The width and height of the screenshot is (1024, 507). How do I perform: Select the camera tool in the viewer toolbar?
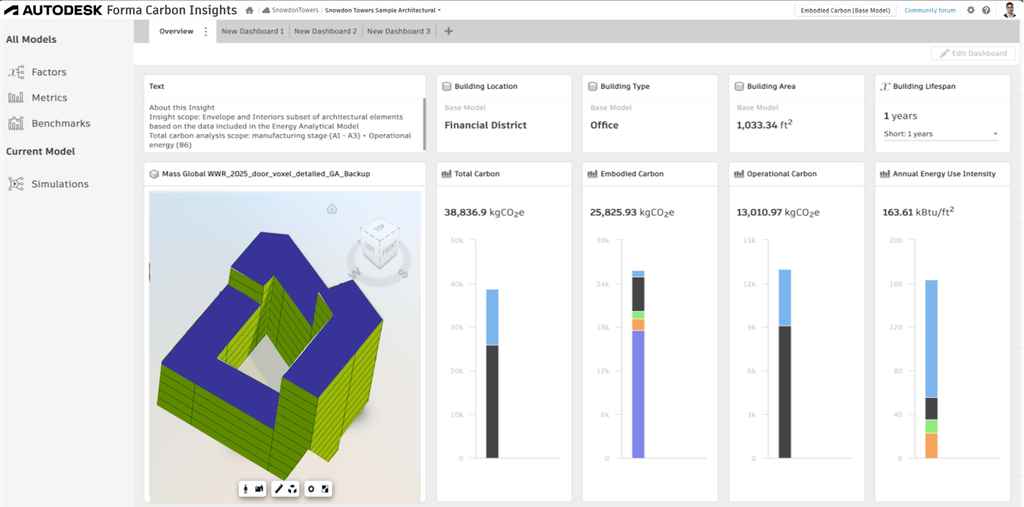[x=259, y=488]
